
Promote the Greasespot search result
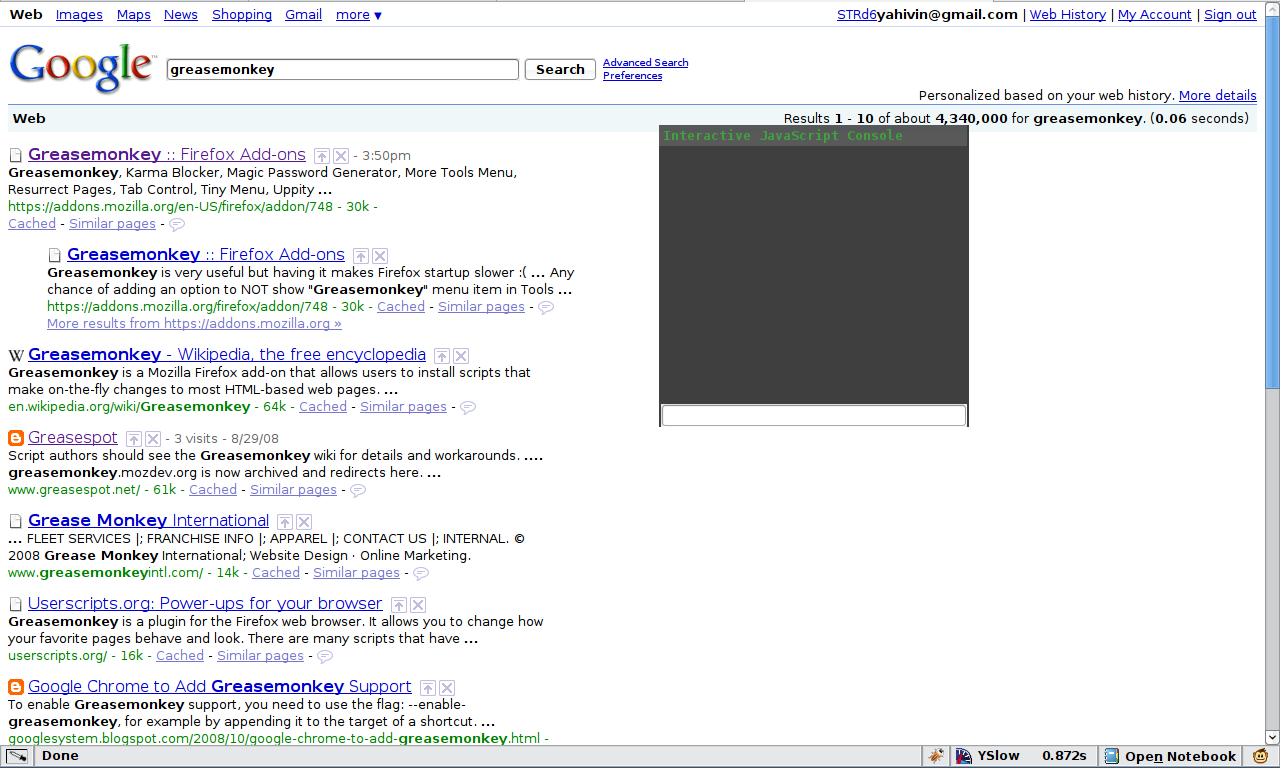(134, 439)
